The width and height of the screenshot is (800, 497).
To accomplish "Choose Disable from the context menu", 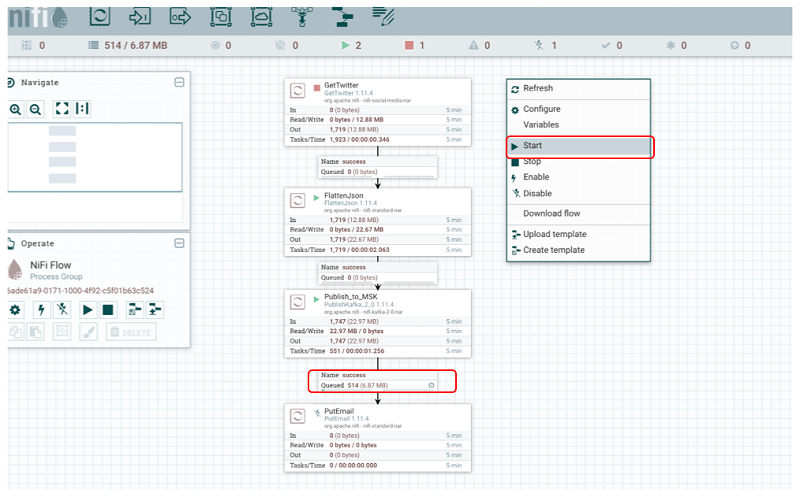I will (579, 193).
